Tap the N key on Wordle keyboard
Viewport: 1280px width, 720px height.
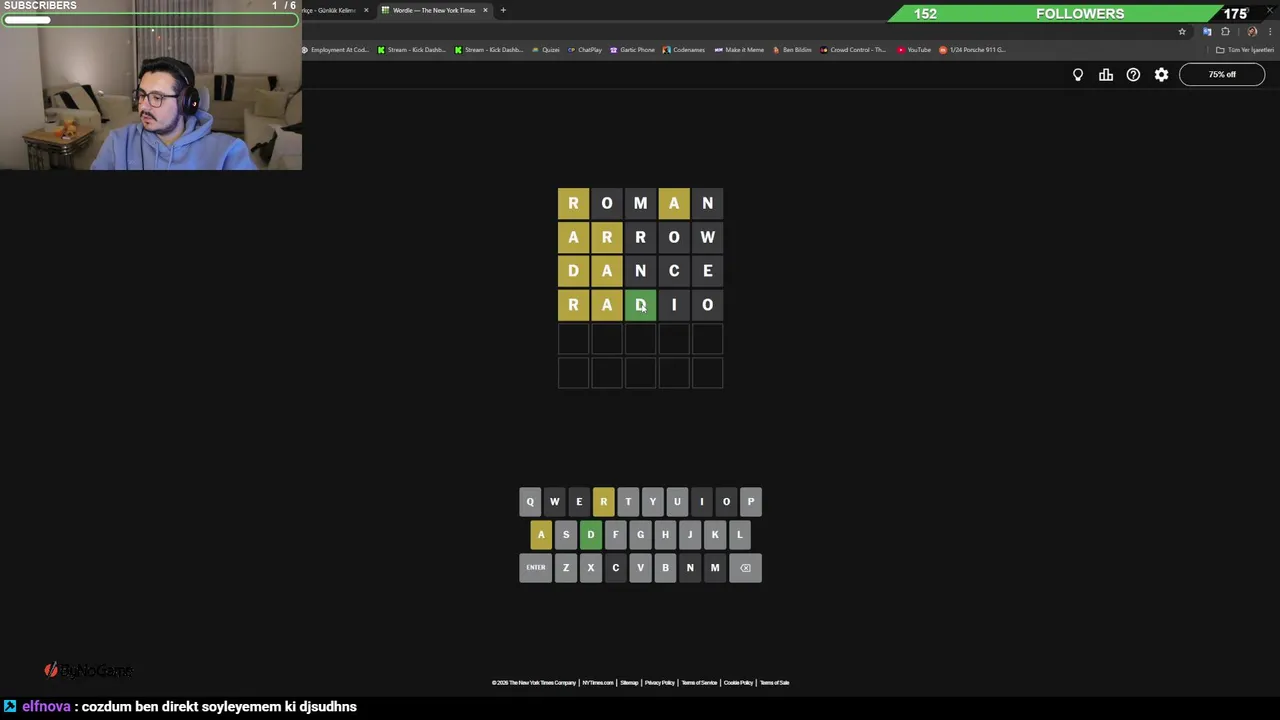[x=689, y=568]
